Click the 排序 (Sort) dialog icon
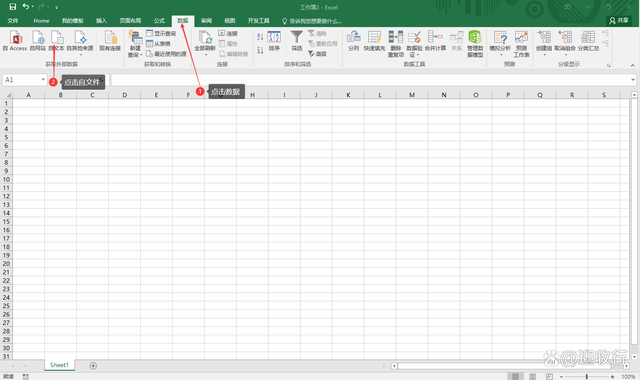This screenshot has height=380, width=640. click(x=274, y=40)
